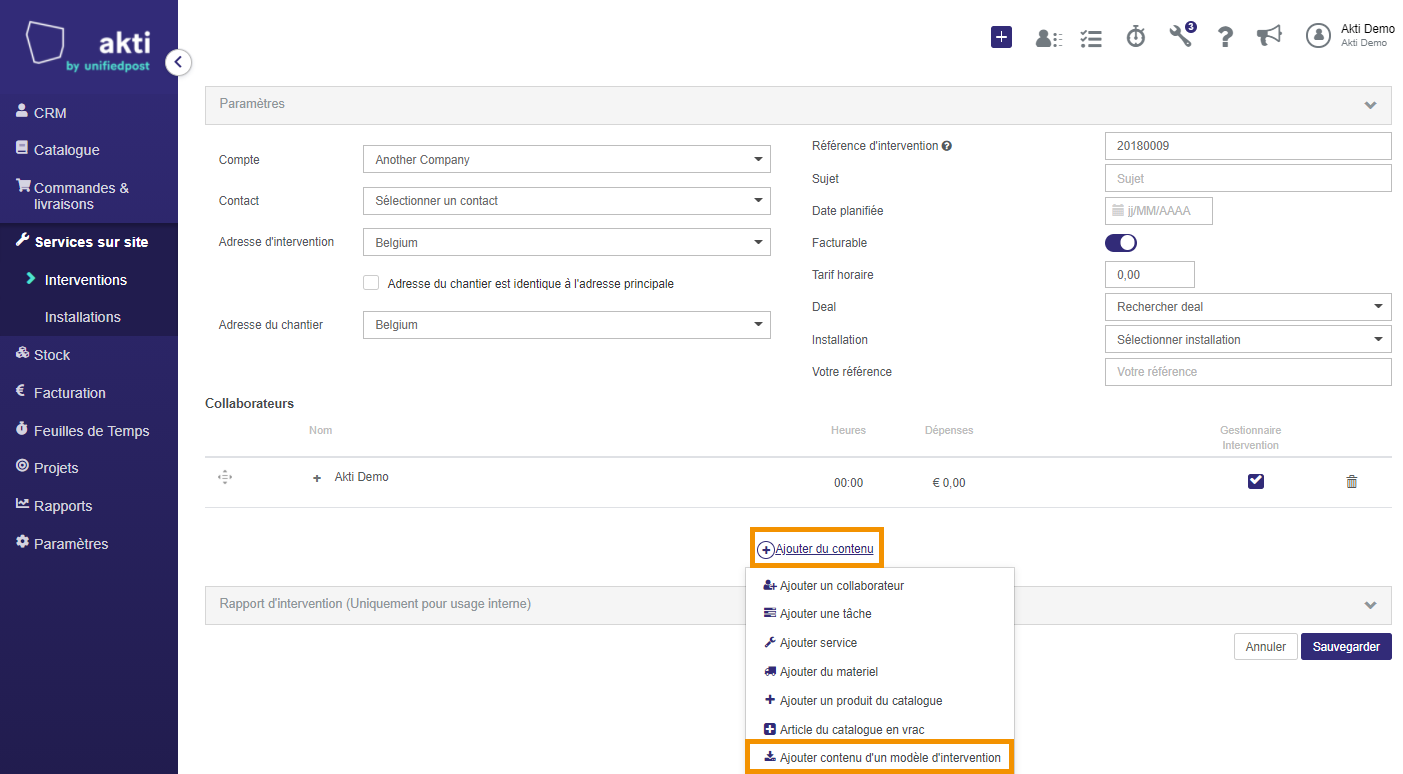Expand Akti Demo row with plus icon
1403x774 pixels.
click(317, 478)
